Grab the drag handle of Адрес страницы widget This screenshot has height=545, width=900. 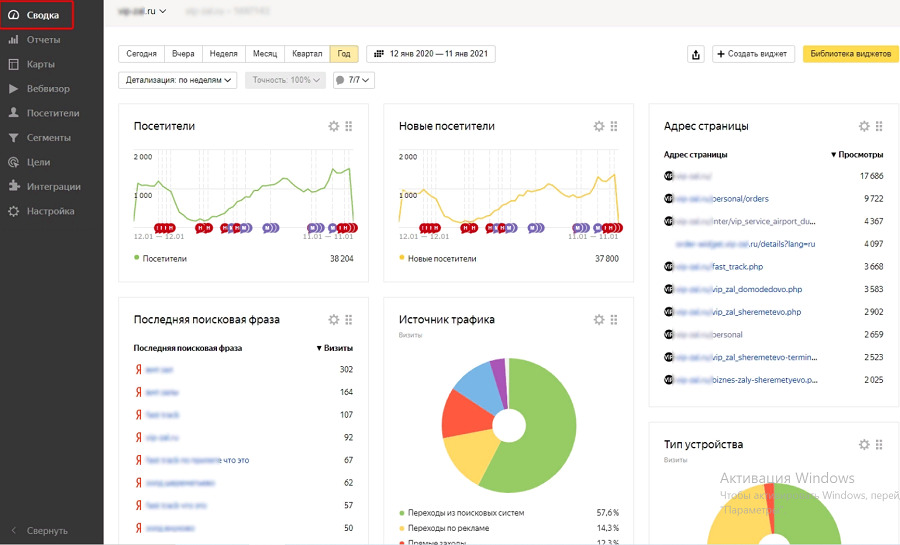click(x=879, y=126)
